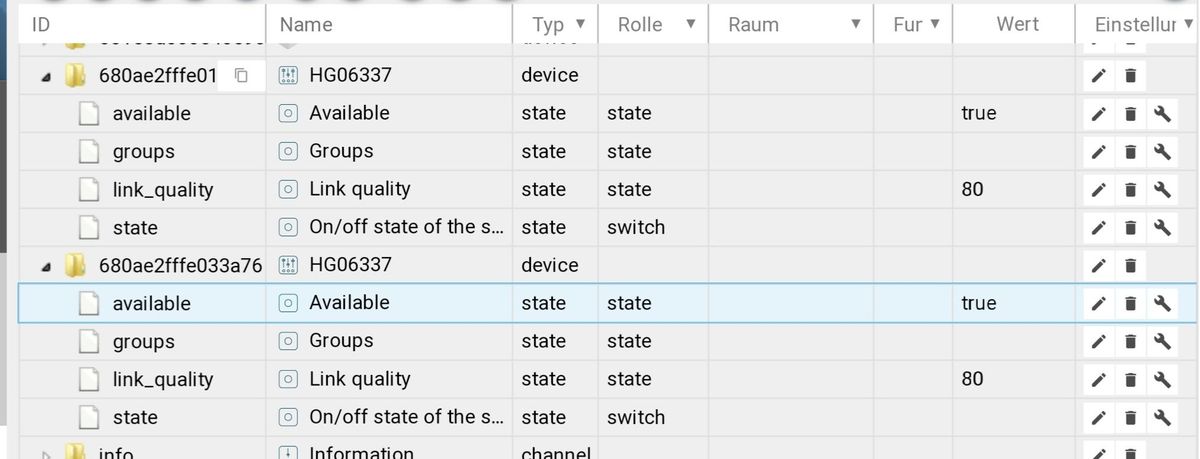Delete the 680ae2fffe033a76 device object

[1130, 265]
